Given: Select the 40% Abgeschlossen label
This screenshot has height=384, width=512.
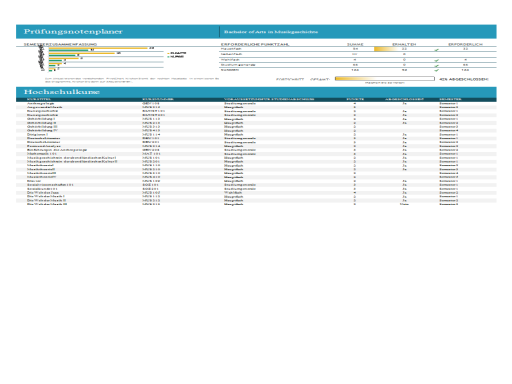Looking at the screenshot, I should (464, 79).
